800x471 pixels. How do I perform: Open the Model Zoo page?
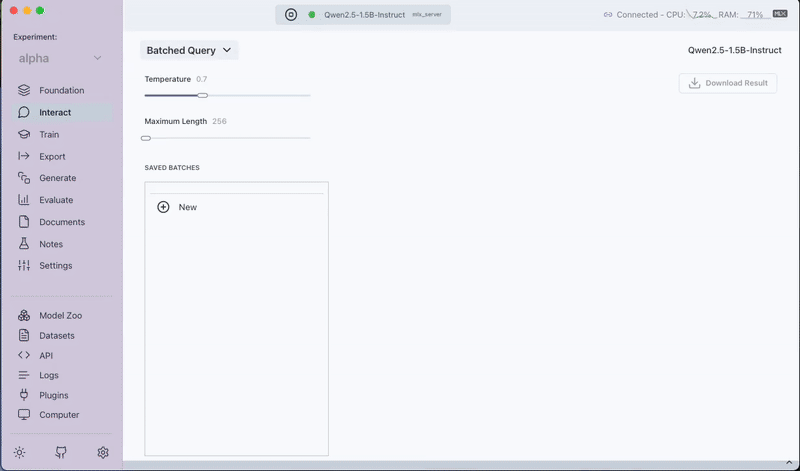click(60, 315)
